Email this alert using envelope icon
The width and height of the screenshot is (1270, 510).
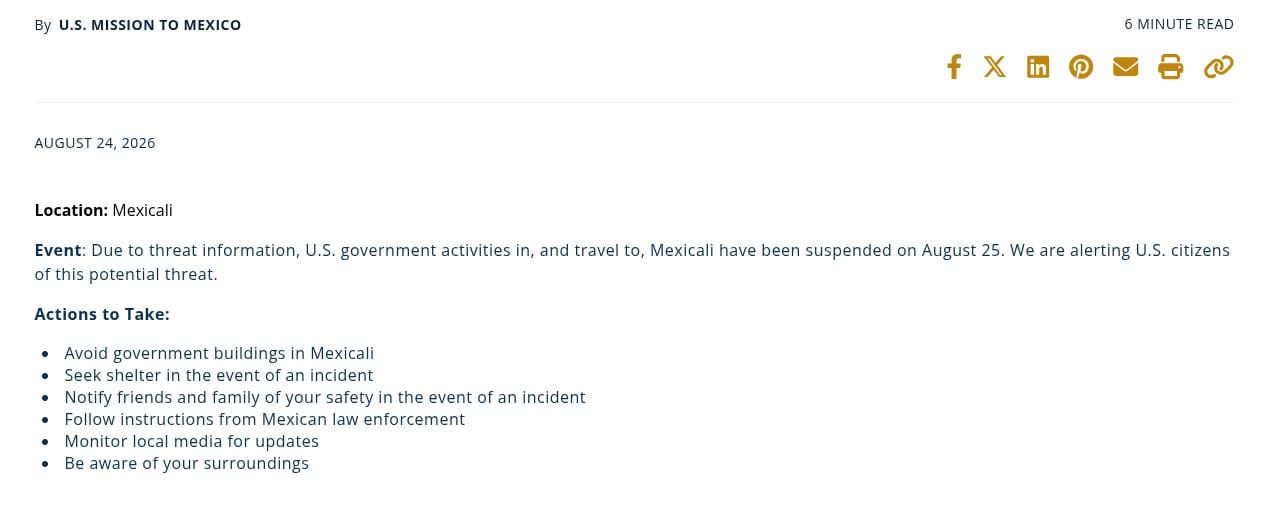pos(1126,67)
